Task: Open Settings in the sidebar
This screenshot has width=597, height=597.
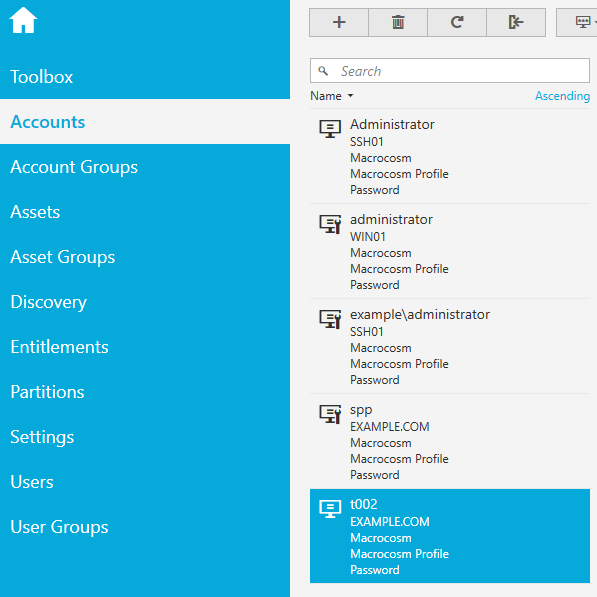Action: tap(42, 437)
